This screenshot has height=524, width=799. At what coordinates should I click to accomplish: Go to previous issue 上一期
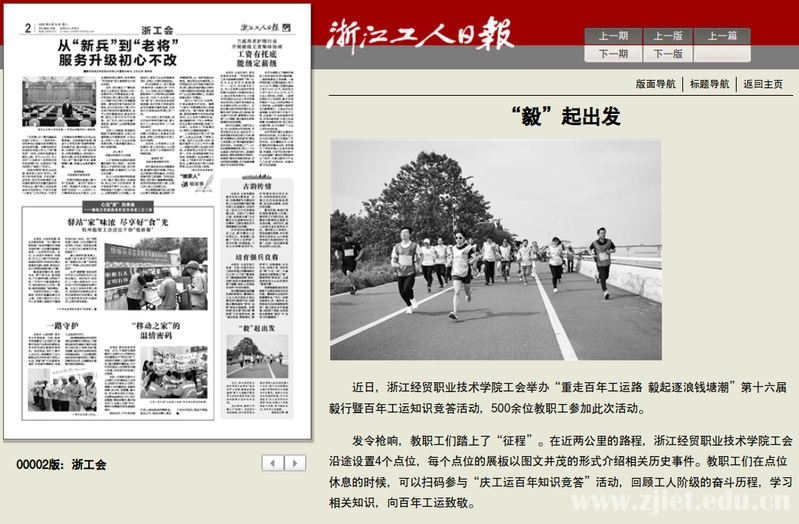point(613,36)
